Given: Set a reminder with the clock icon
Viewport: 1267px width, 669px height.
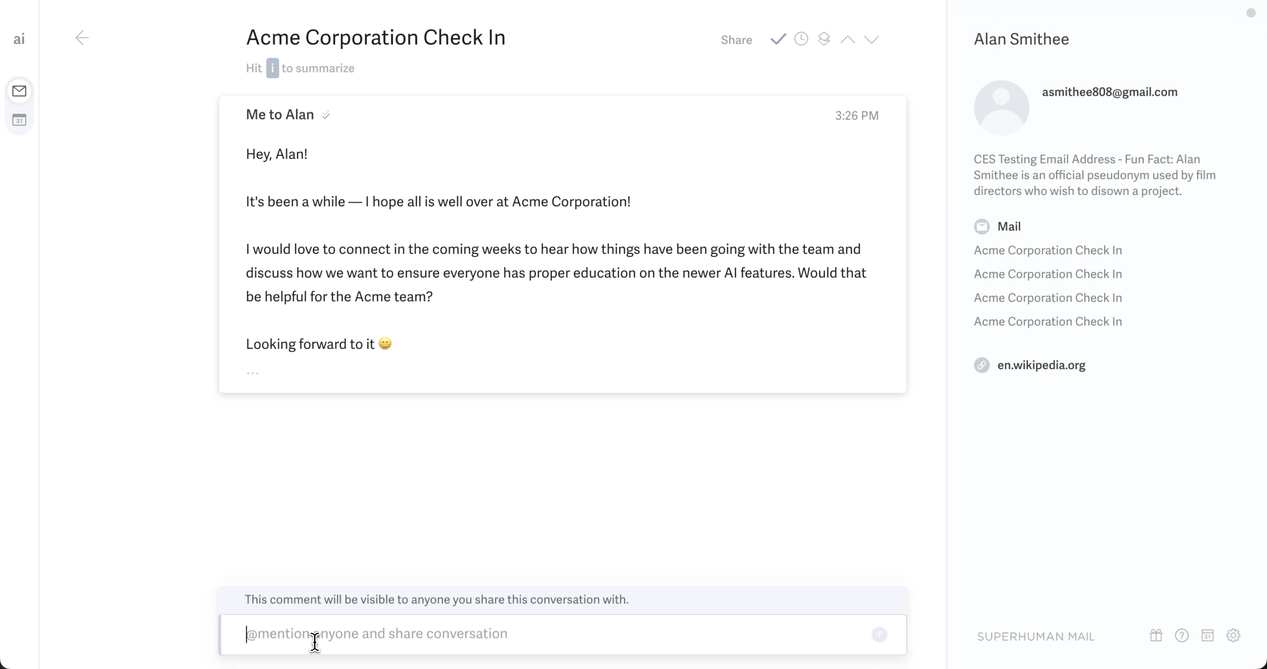Looking at the screenshot, I should click(801, 39).
